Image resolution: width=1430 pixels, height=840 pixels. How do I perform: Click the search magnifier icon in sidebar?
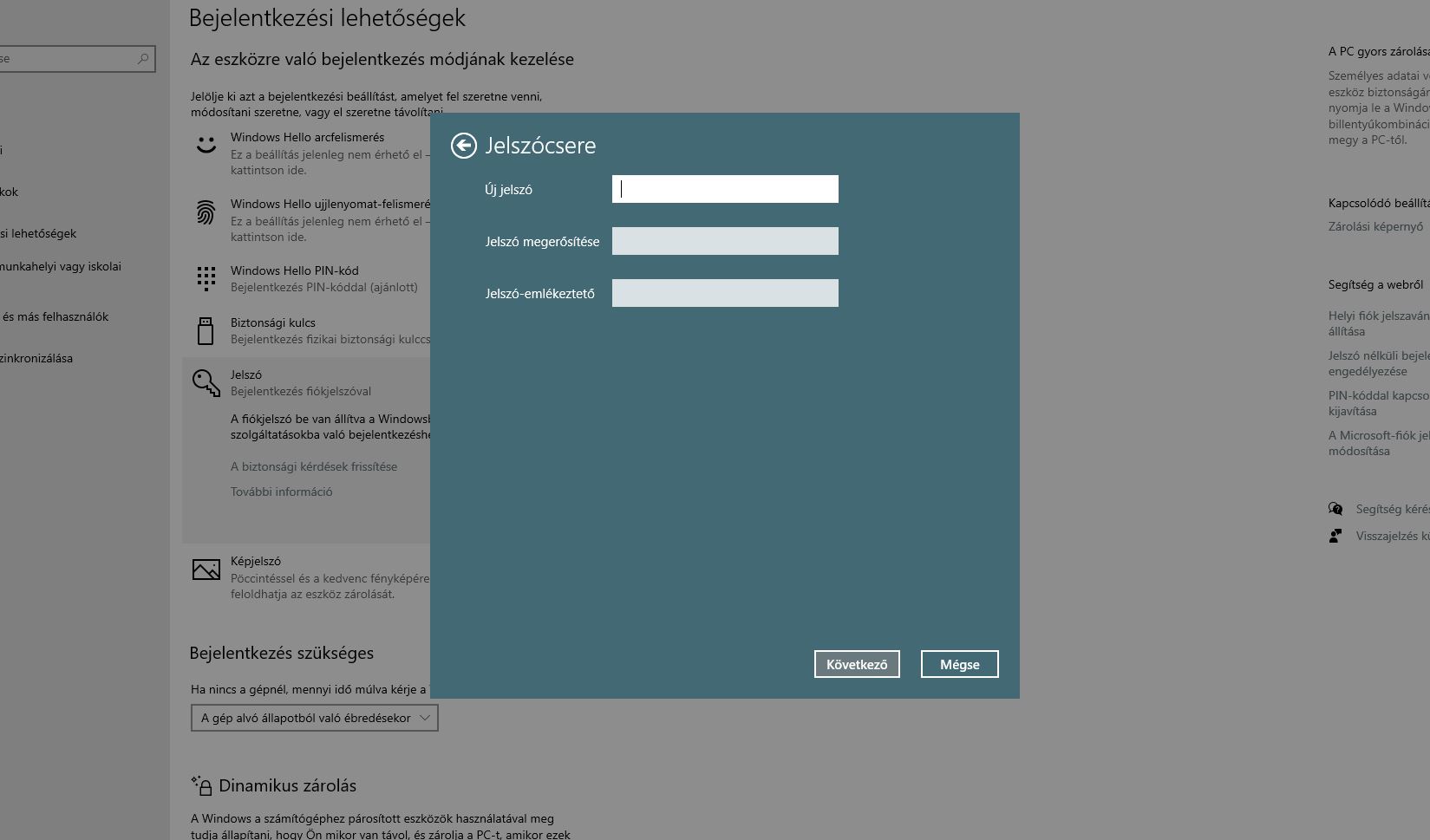pyautogui.click(x=143, y=59)
